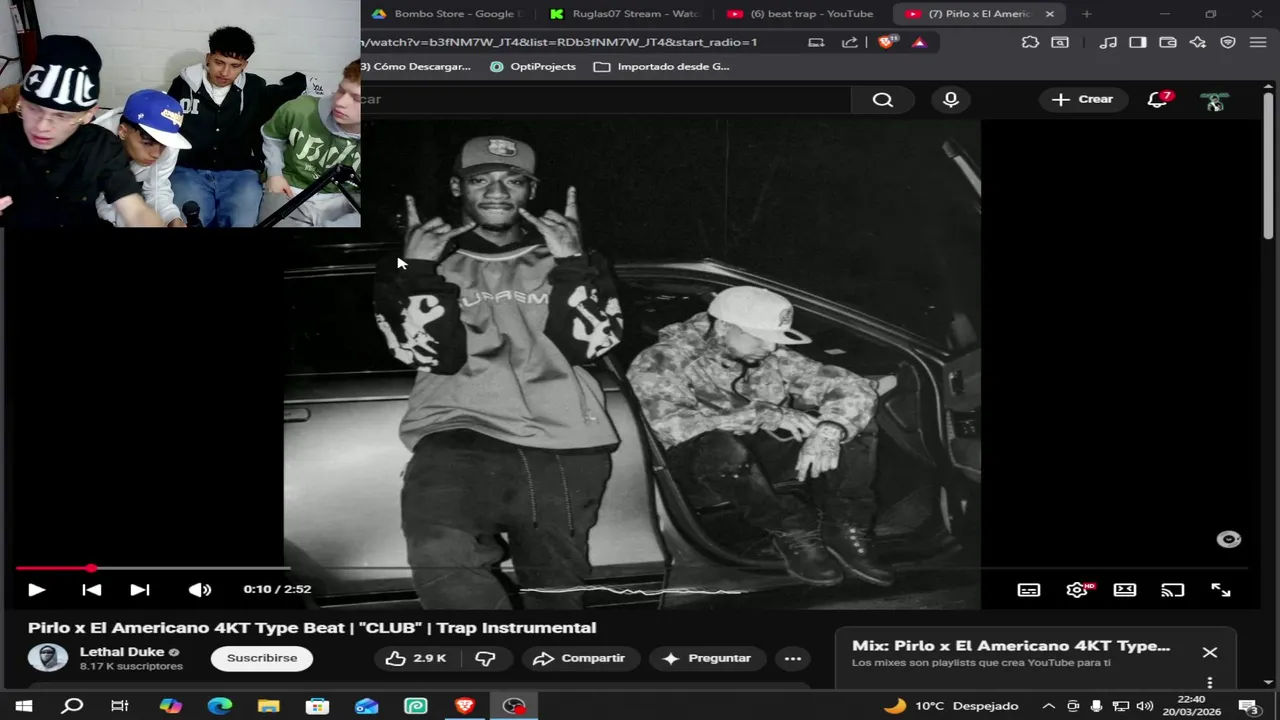This screenshot has height=720, width=1280.
Task: Toggle the browser sidebar panel
Action: (x=1138, y=42)
